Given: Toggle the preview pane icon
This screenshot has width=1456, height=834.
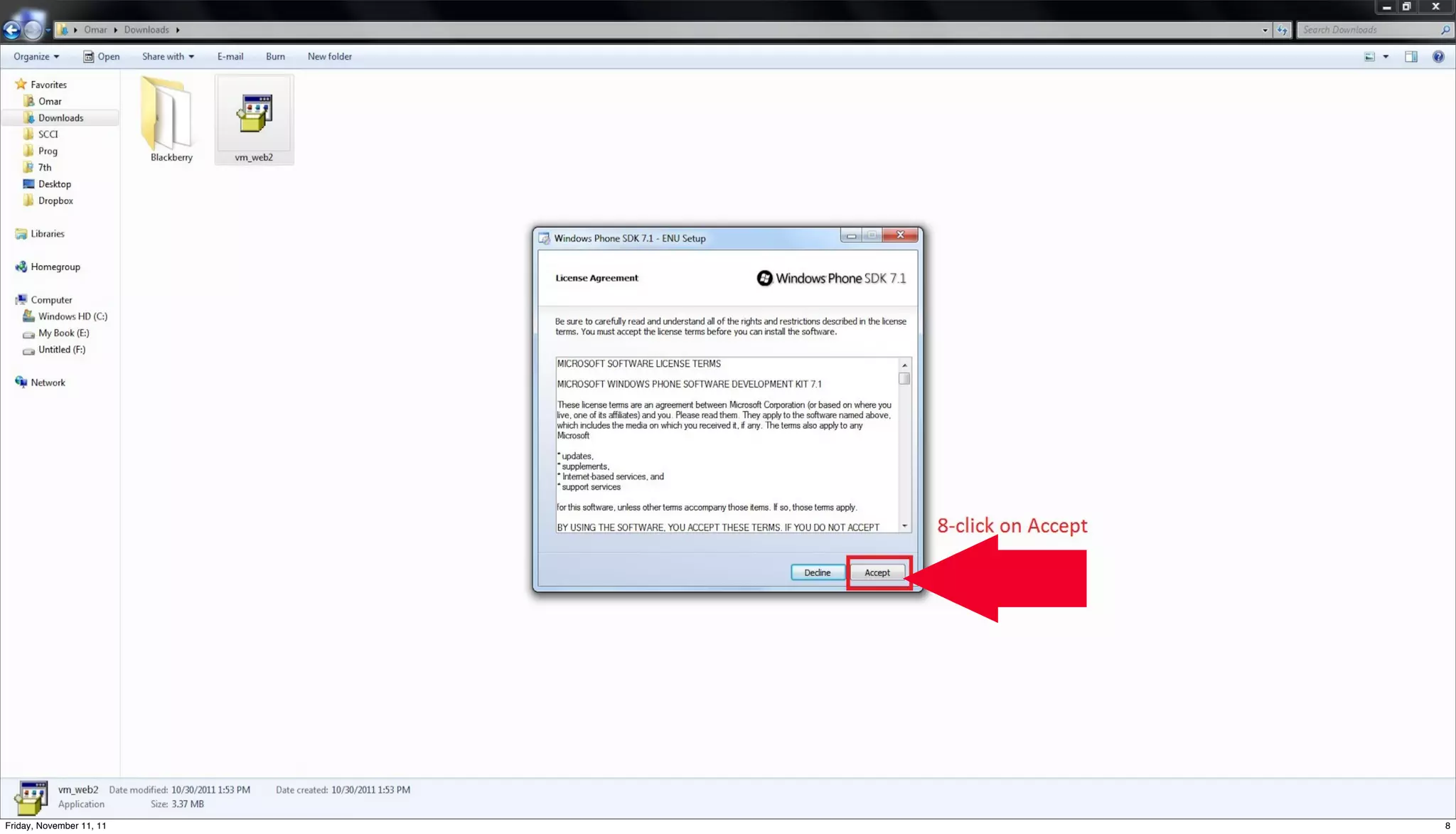Looking at the screenshot, I should (x=1410, y=57).
